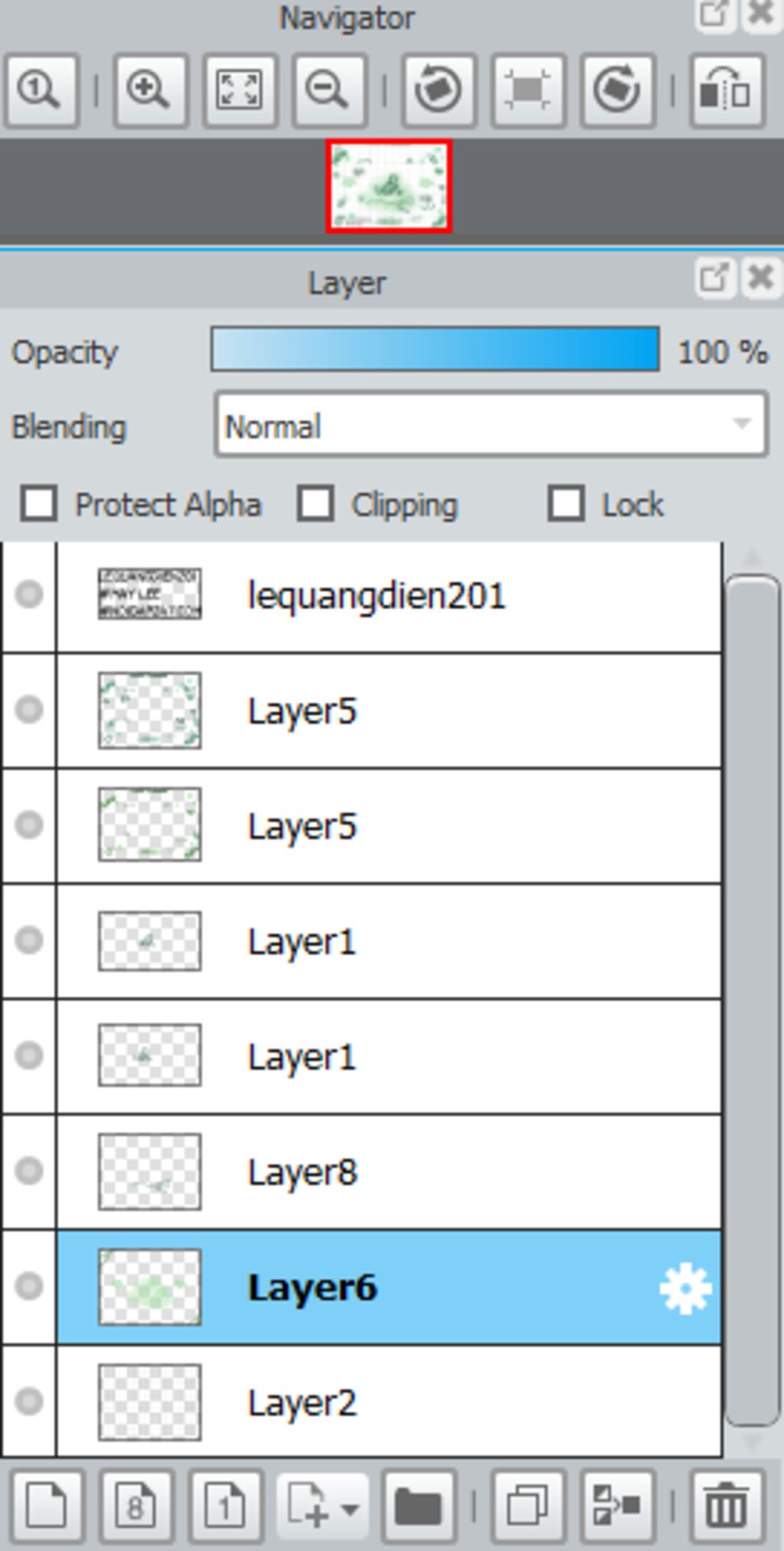Adjust the layer Opacity slider
The width and height of the screenshot is (784, 1551).
point(436,349)
